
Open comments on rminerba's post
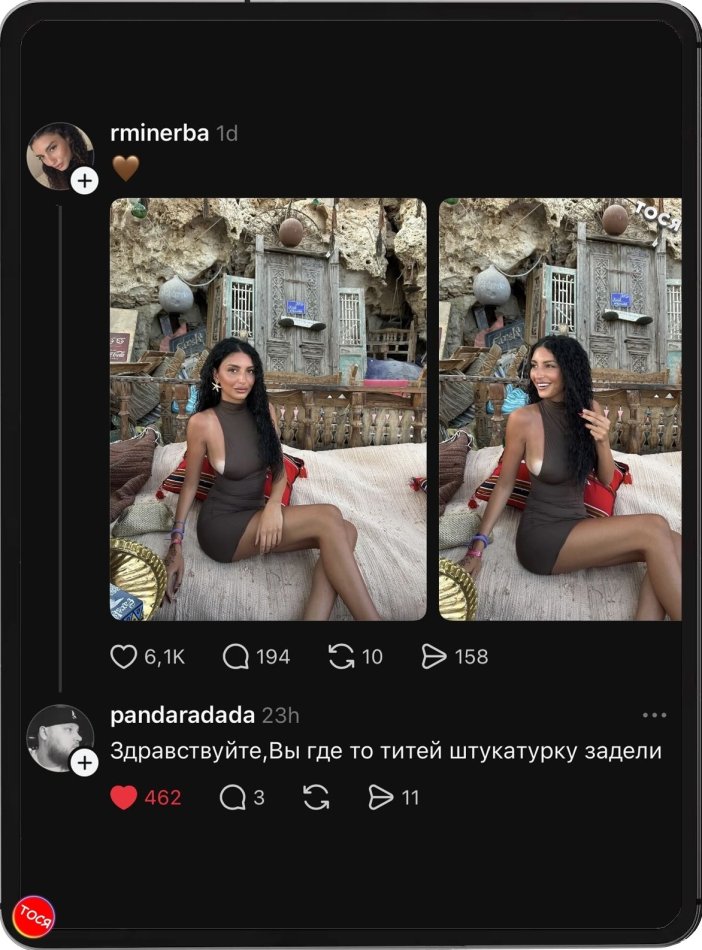pyautogui.click(x=236, y=657)
